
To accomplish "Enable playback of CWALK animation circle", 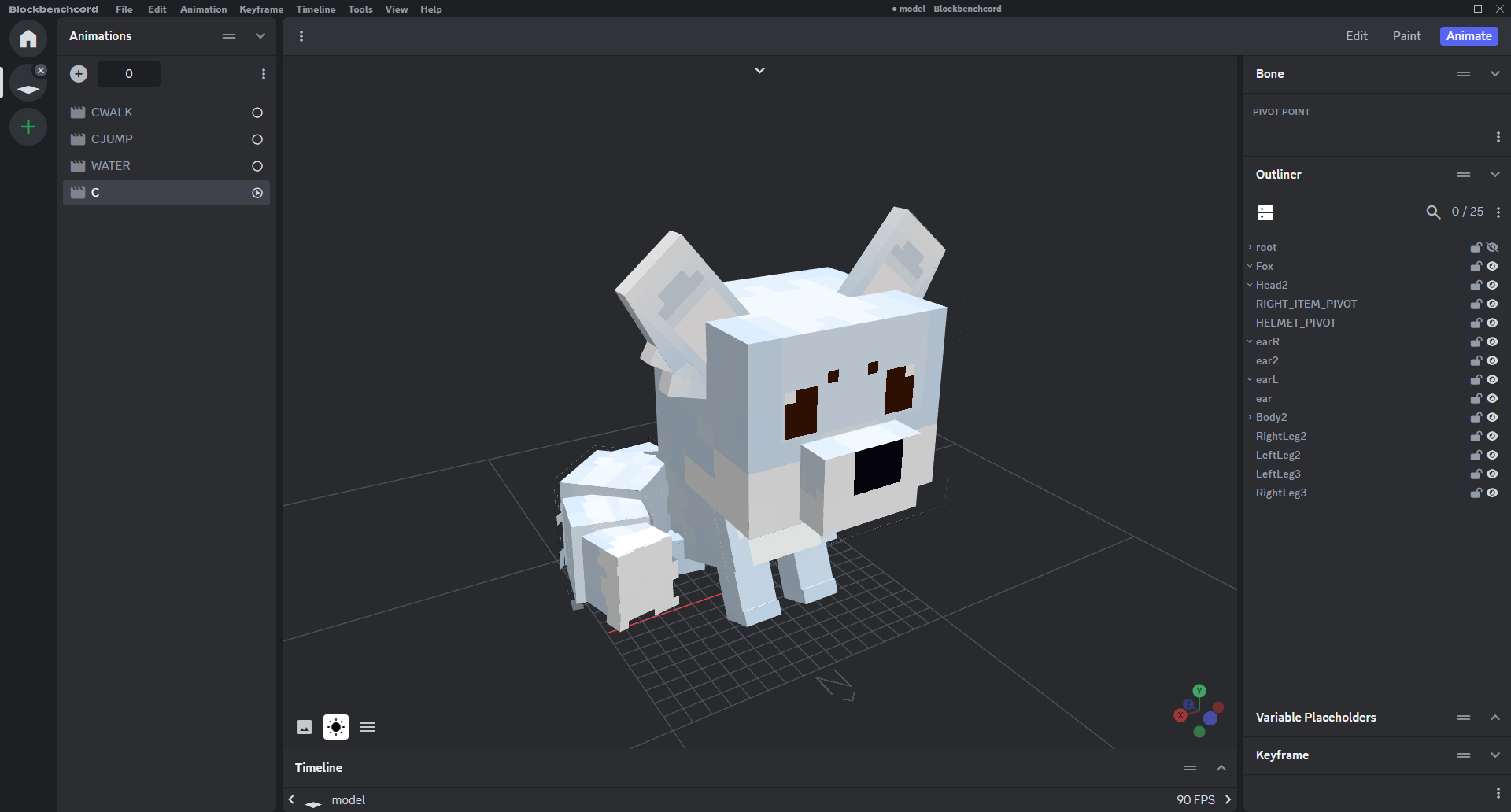I will click(x=257, y=113).
